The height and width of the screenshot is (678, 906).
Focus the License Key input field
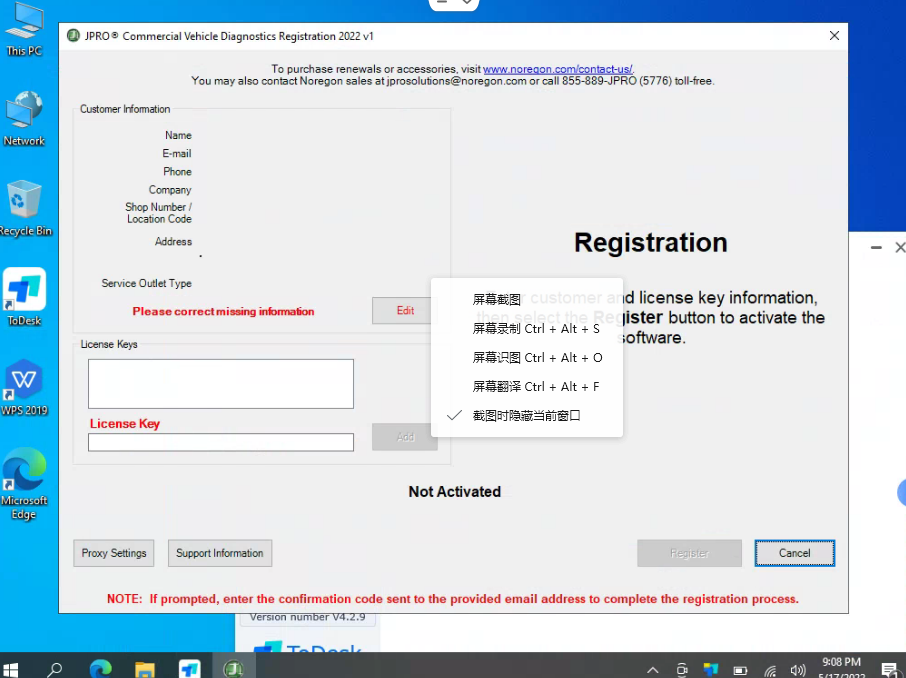coord(221,442)
